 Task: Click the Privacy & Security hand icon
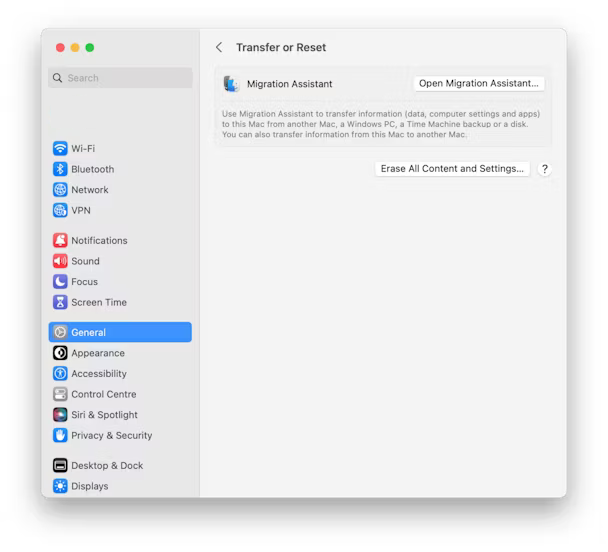tap(60, 436)
